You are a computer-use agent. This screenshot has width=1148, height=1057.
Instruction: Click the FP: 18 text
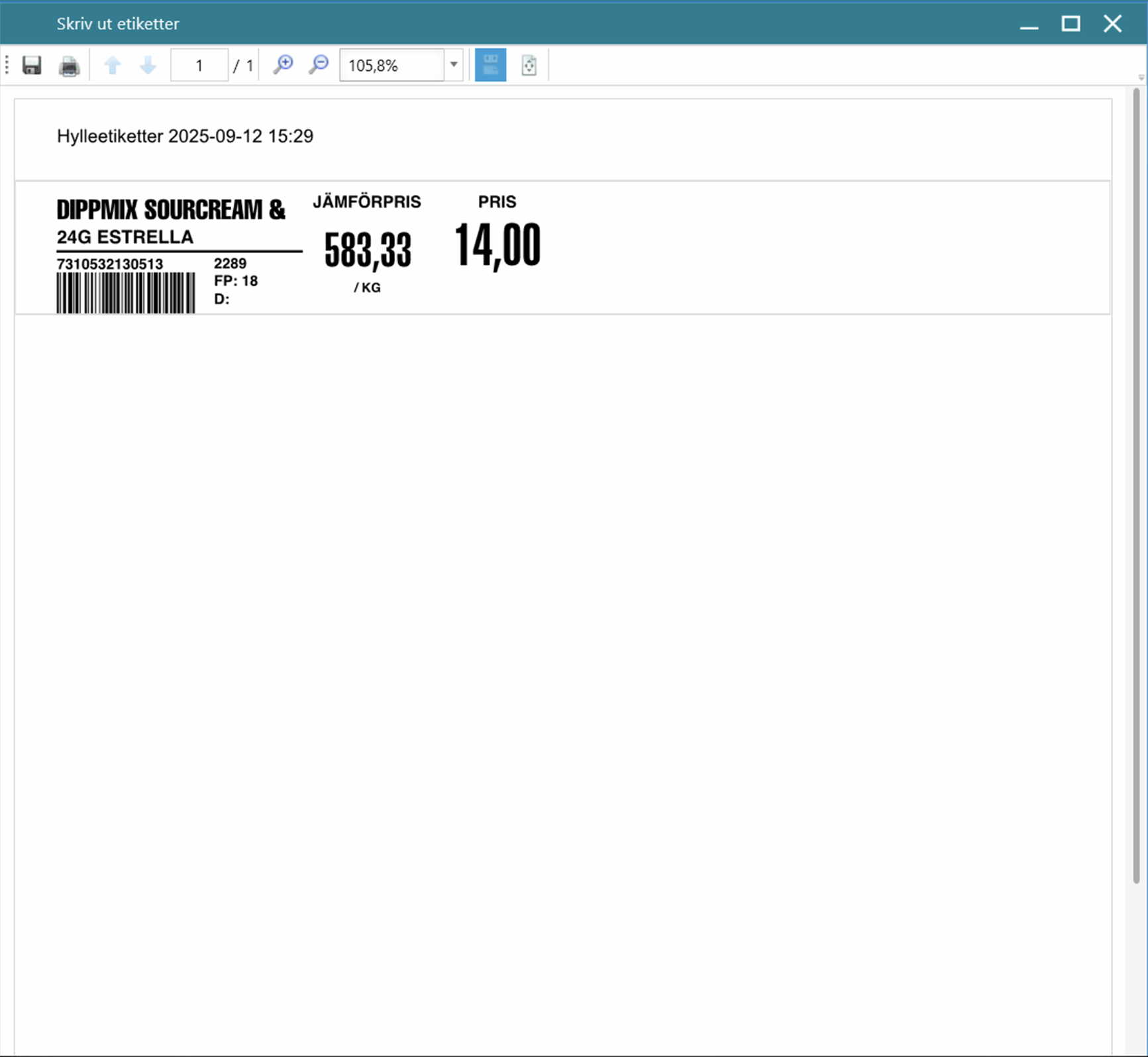236,281
